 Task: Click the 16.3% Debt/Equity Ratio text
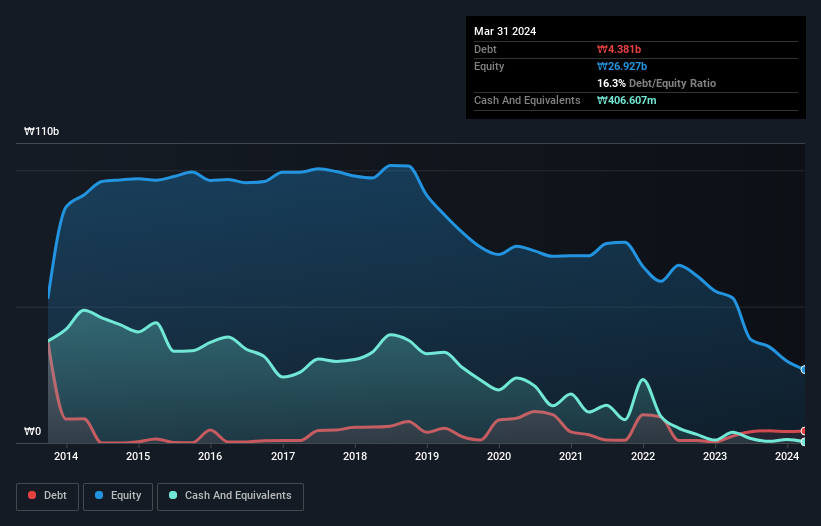pos(657,83)
